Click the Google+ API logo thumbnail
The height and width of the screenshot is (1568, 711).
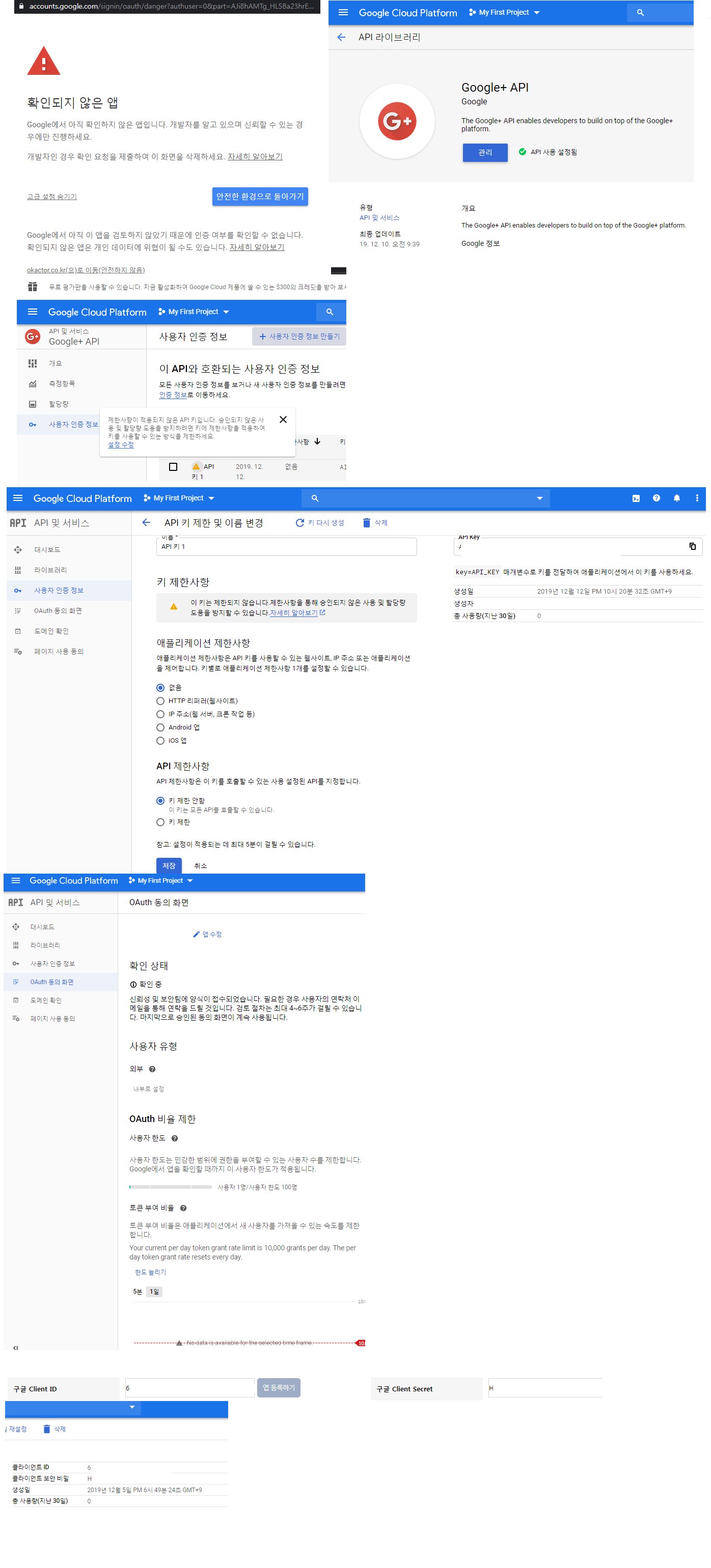[397, 121]
